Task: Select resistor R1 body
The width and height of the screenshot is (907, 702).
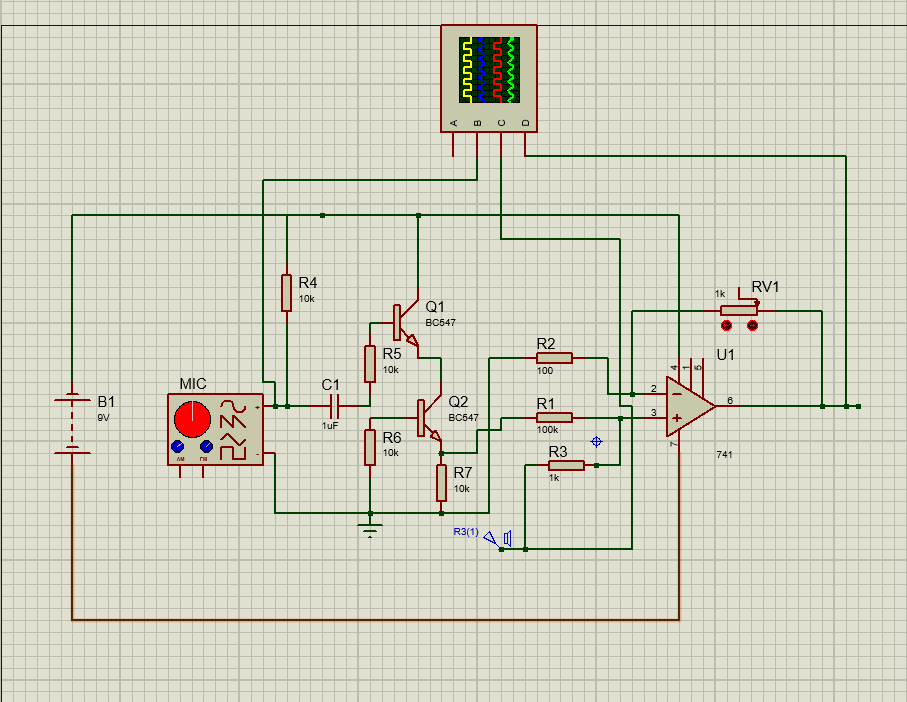Action: [554, 417]
